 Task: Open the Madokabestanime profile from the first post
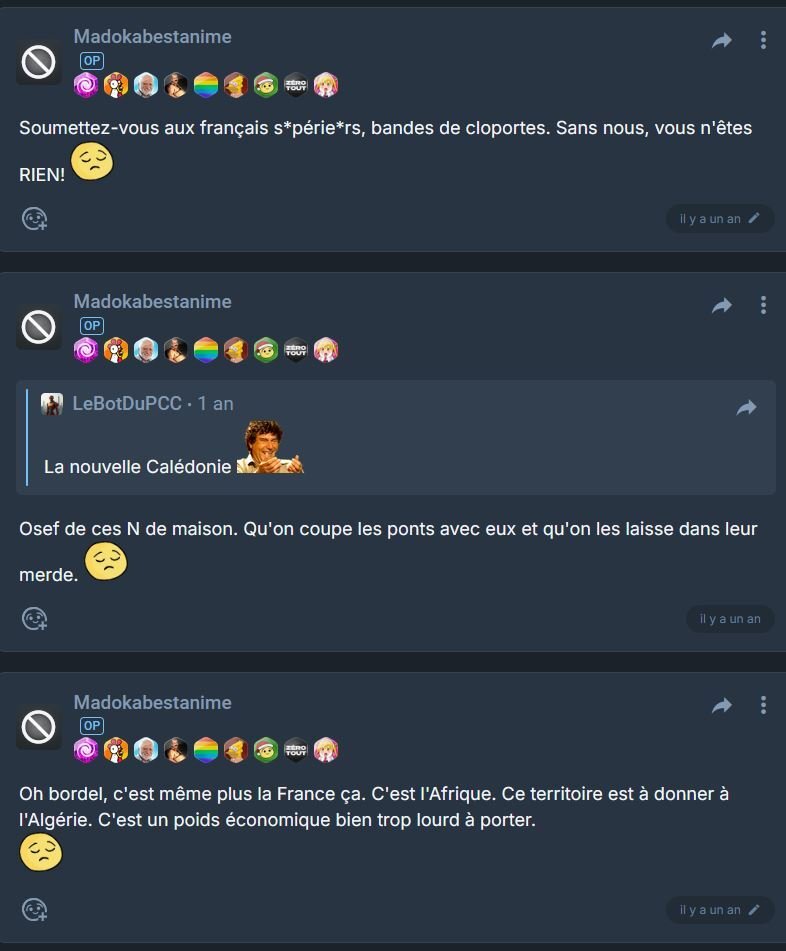(152, 36)
